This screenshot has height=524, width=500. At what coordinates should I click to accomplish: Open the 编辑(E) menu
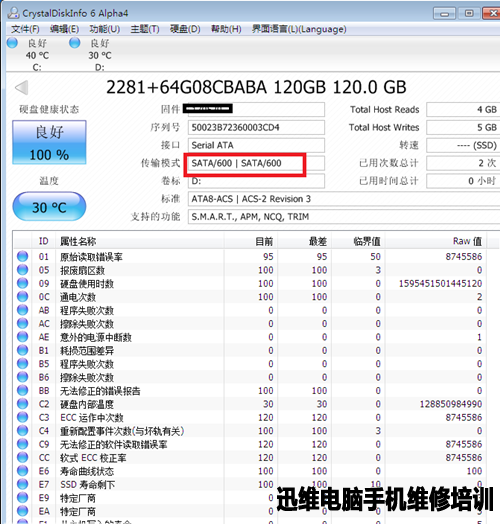tap(64, 29)
